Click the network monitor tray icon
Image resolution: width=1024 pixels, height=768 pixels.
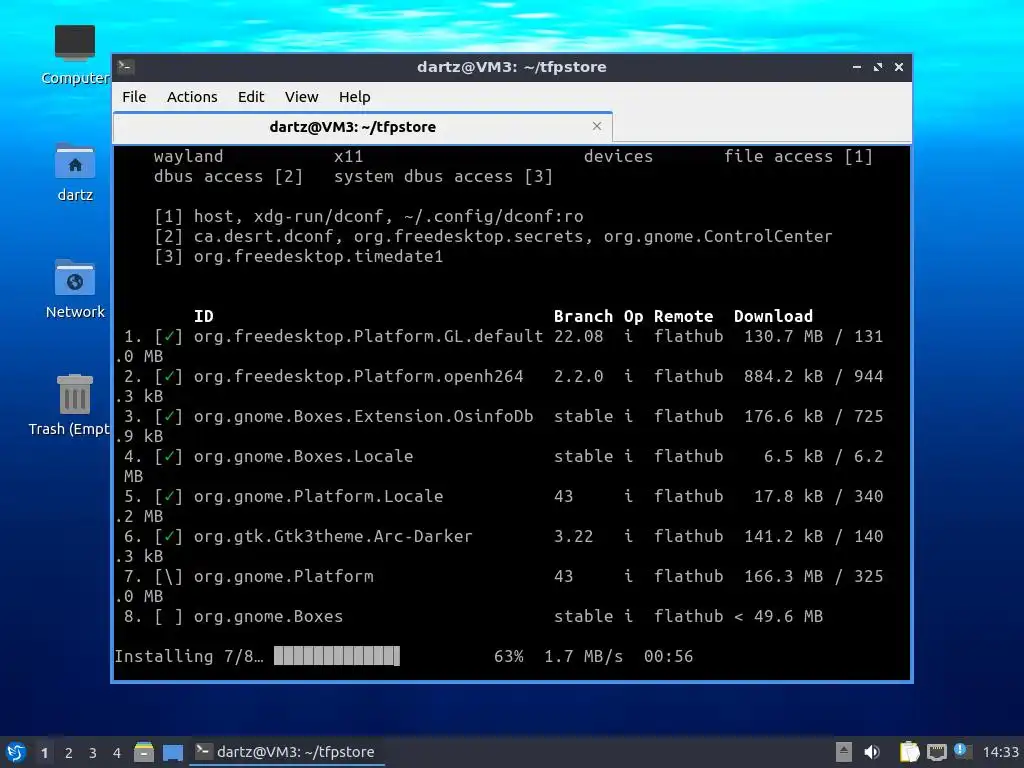(x=936, y=752)
